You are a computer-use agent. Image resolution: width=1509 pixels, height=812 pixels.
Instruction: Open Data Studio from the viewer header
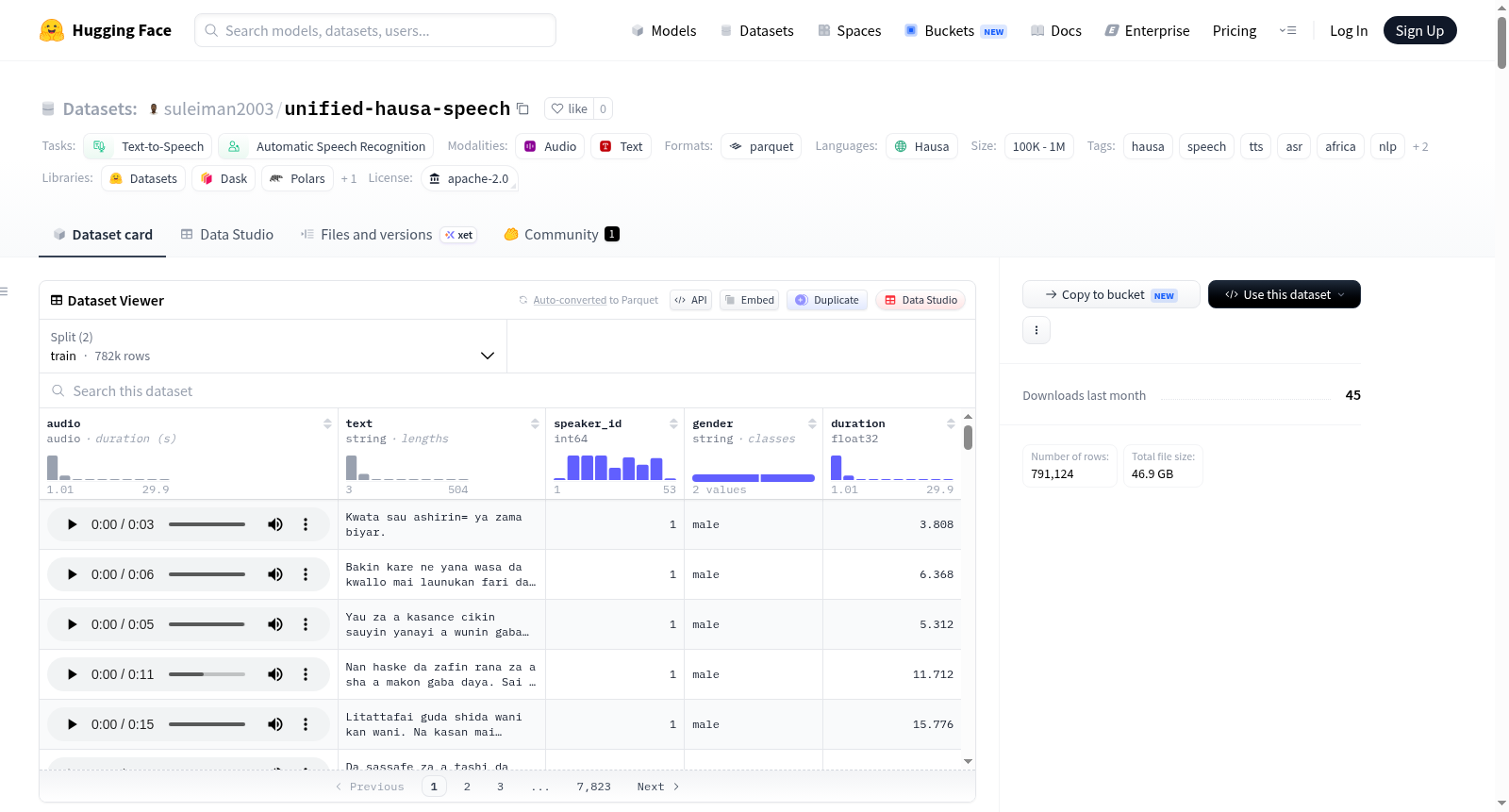tap(920, 300)
